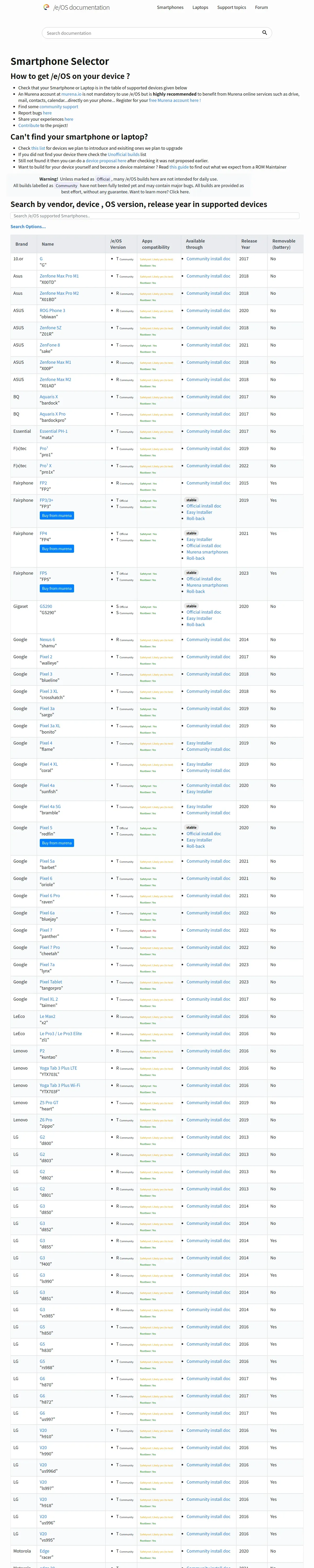
Task: Open Community install doc for Z6 Pro
Action: pyautogui.click(x=209, y=1120)
